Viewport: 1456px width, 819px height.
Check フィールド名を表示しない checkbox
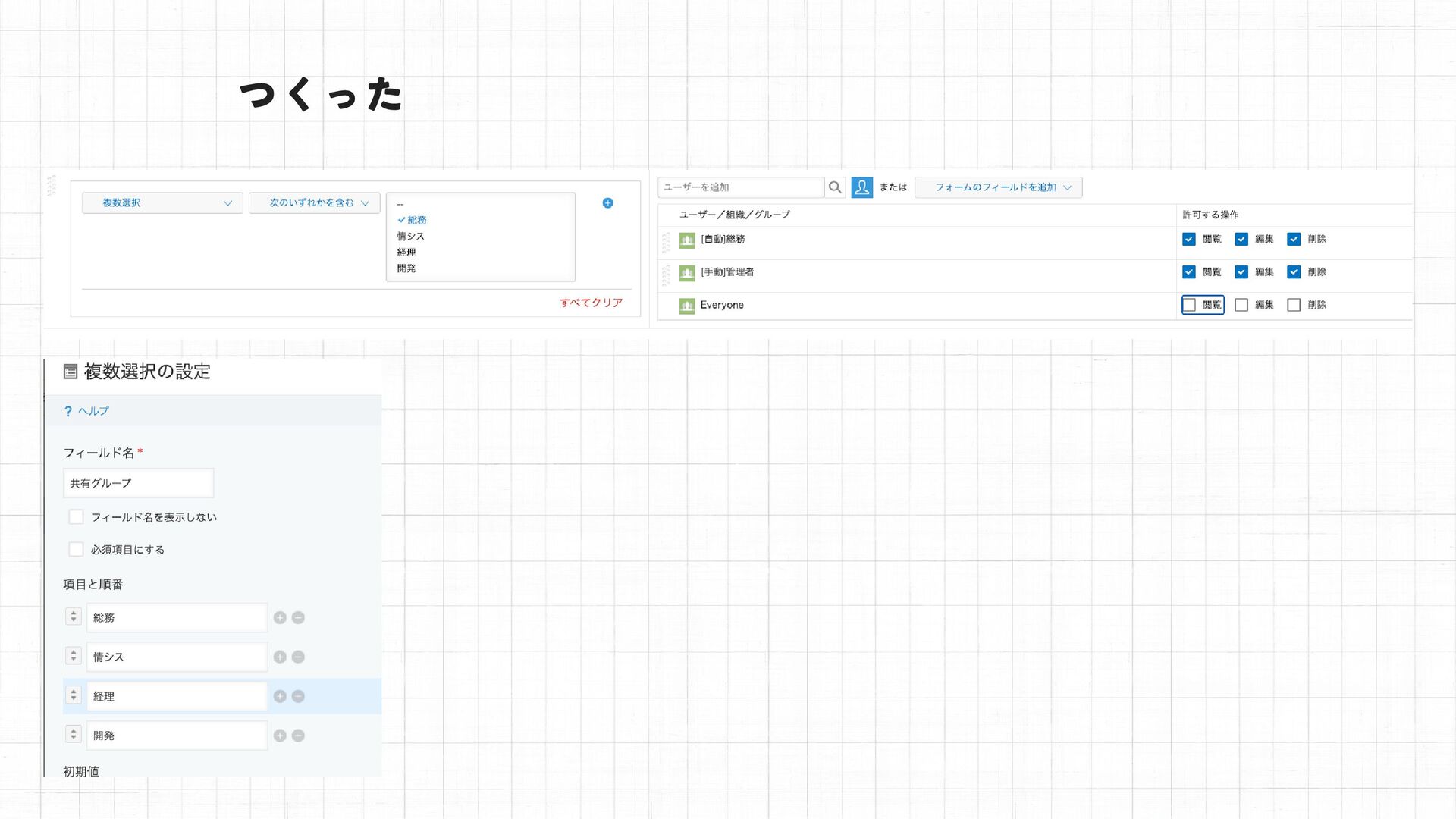click(76, 517)
